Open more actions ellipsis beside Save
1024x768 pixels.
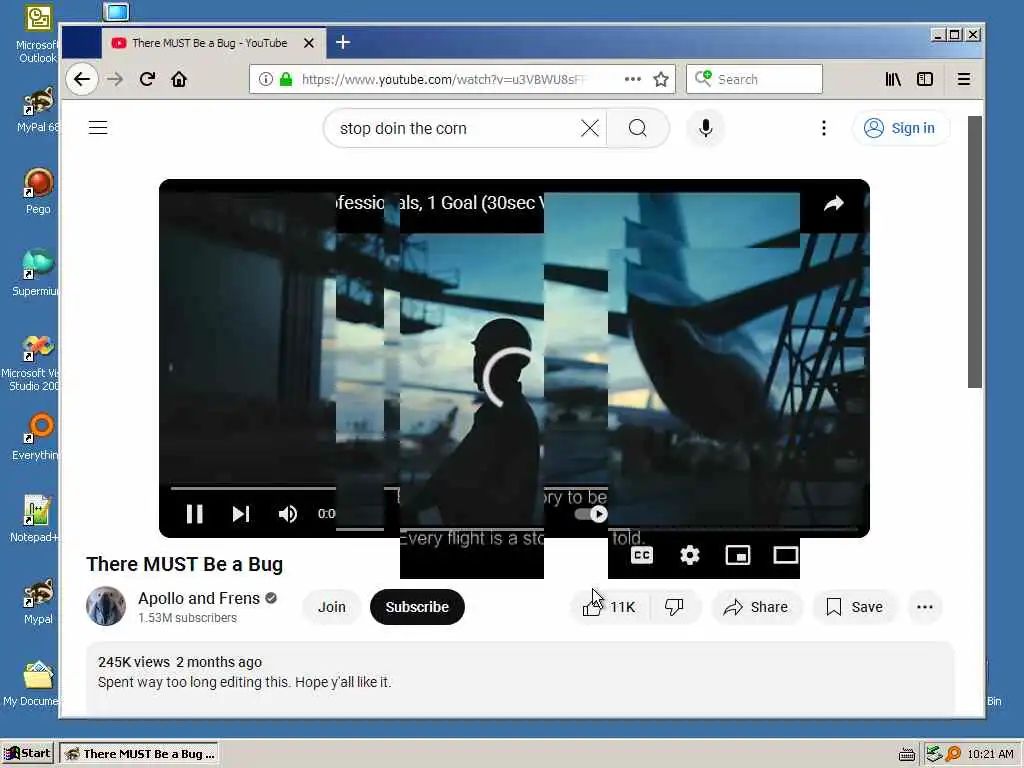pyautogui.click(x=925, y=607)
